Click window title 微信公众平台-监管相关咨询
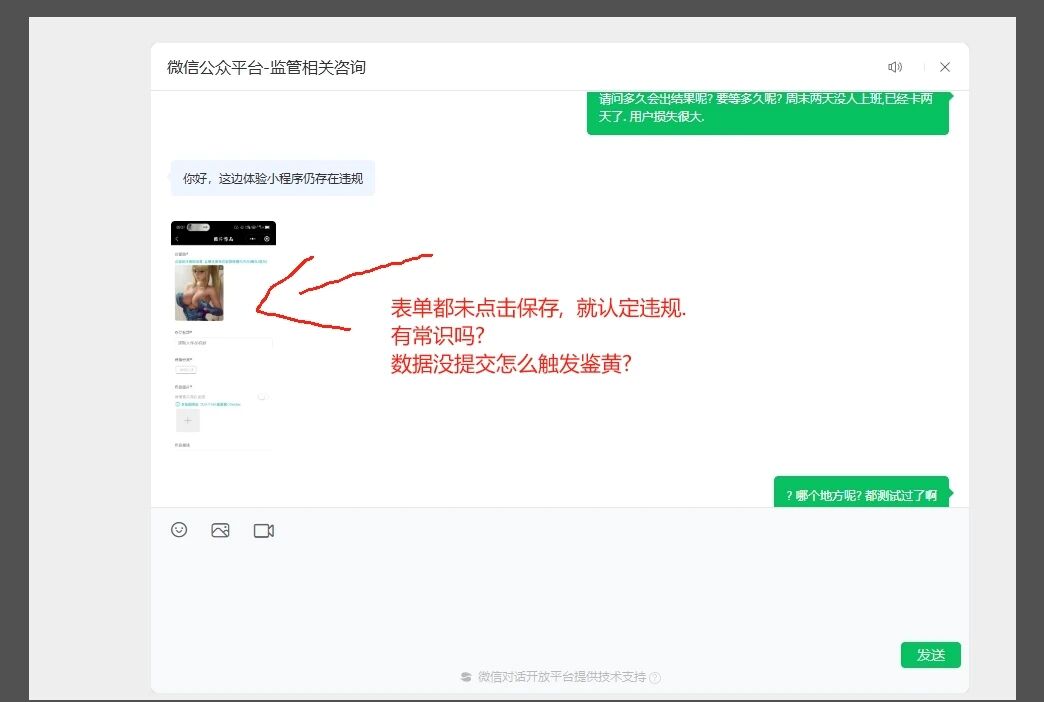 pyautogui.click(x=266, y=67)
